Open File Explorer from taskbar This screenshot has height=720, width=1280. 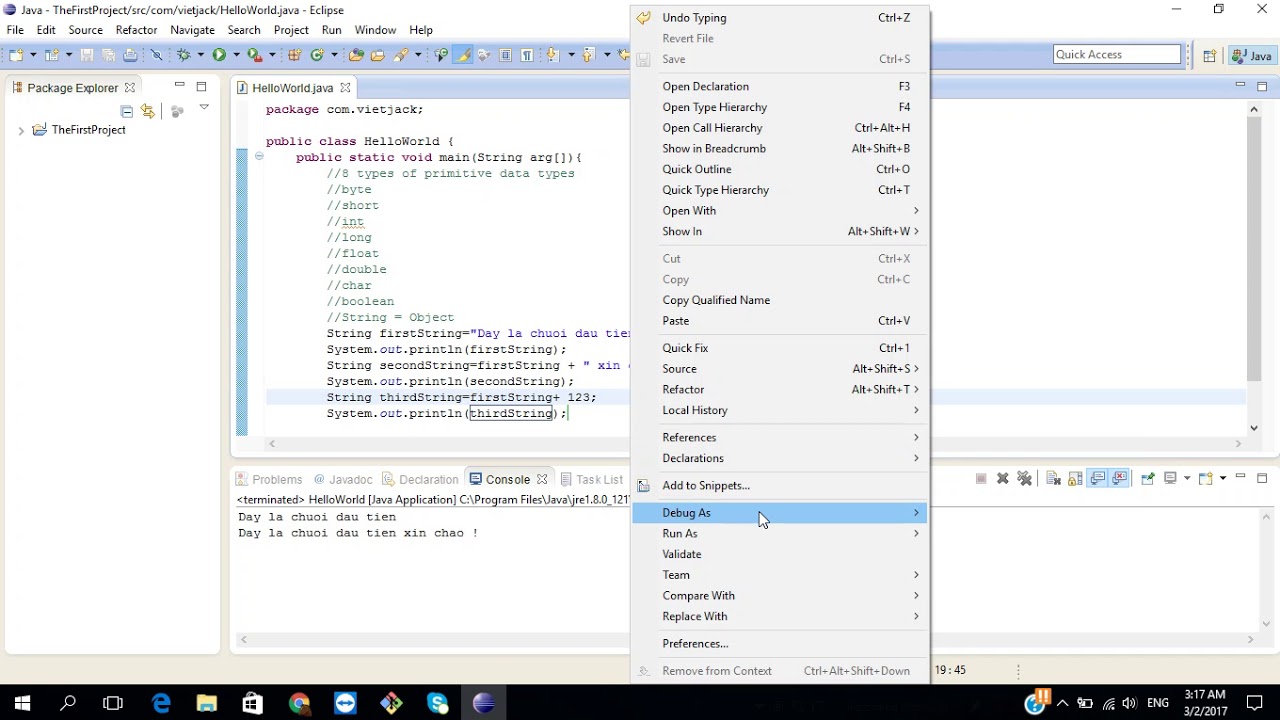[x=206, y=703]
